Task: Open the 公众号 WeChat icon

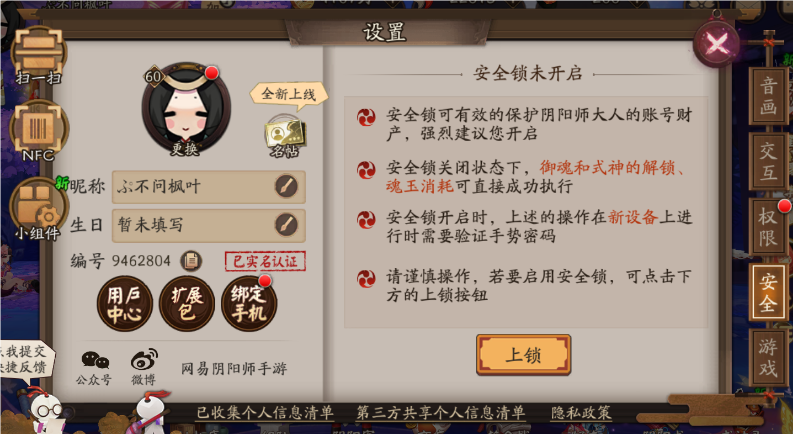Action: tap(95, 367)
